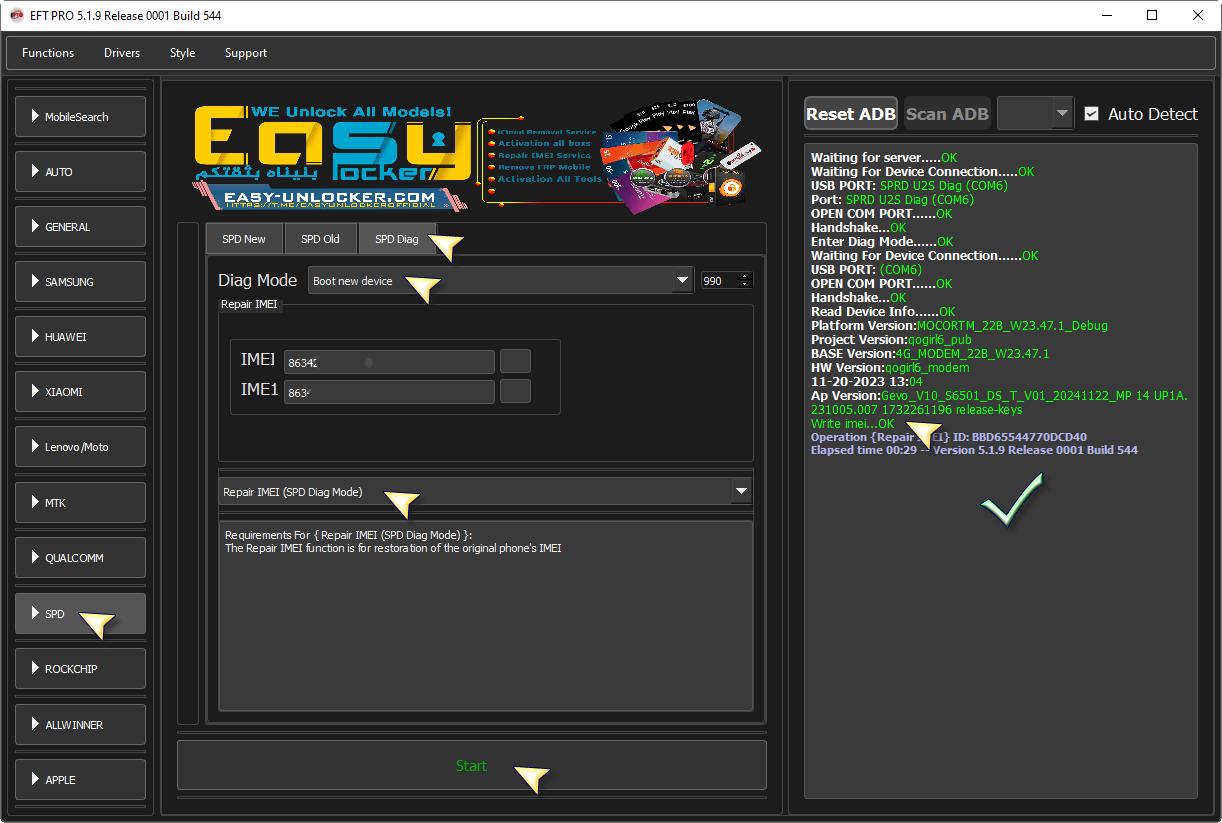The width and height of the screenshot is (1222, 823).
Task: Click the EFT PRO title bar icon
Action: pos(17,16)
